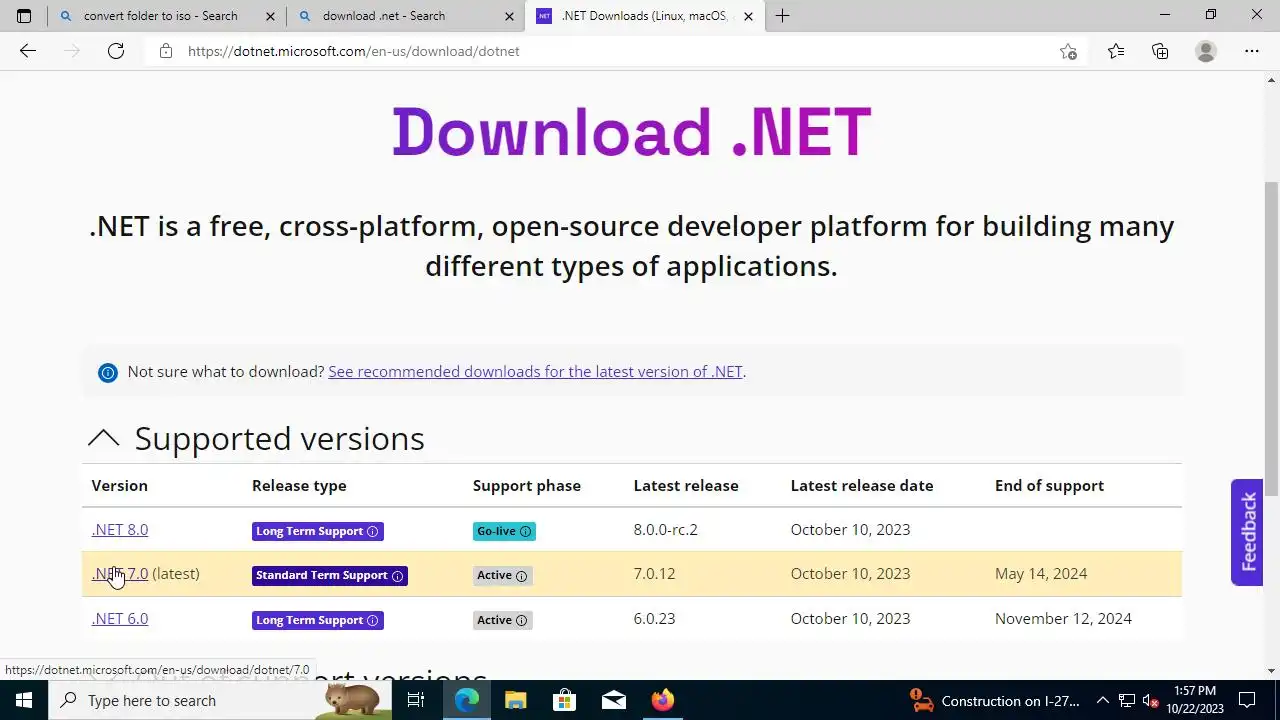The image size is (1280, 720).
Task: Open the Mail app from the taskbar
Action: tap(613, 700)
